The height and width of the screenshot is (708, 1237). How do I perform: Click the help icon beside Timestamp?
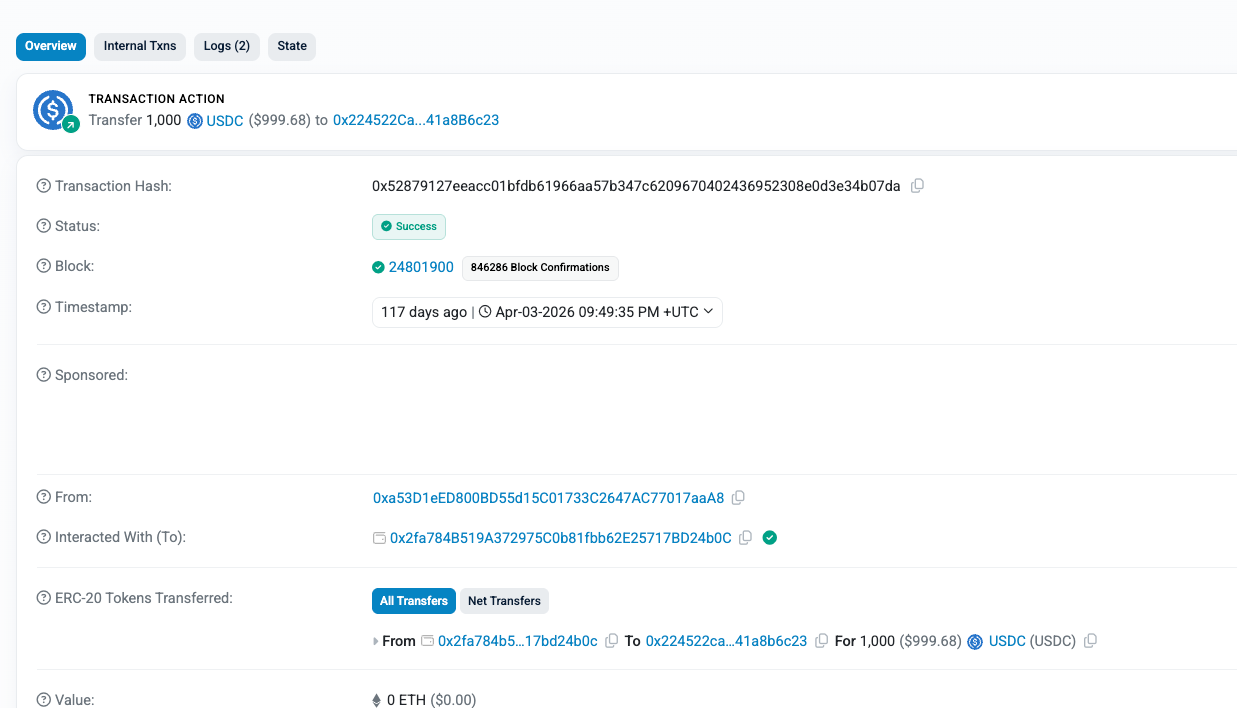pyautogui.click(x=44, y=307)
